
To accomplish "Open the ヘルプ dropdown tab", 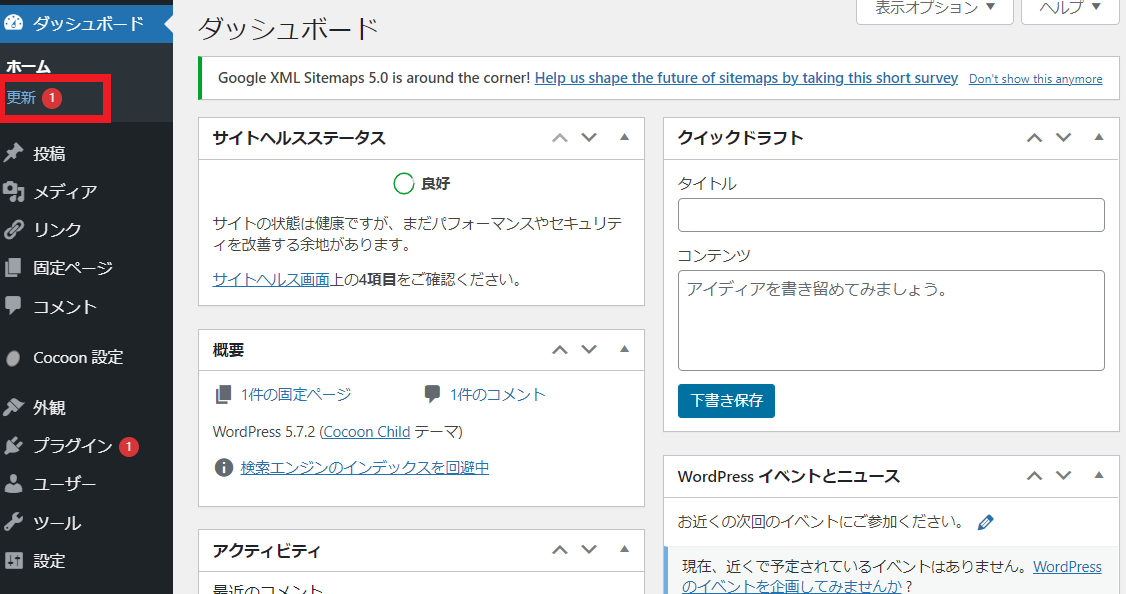I will 1070,9.
